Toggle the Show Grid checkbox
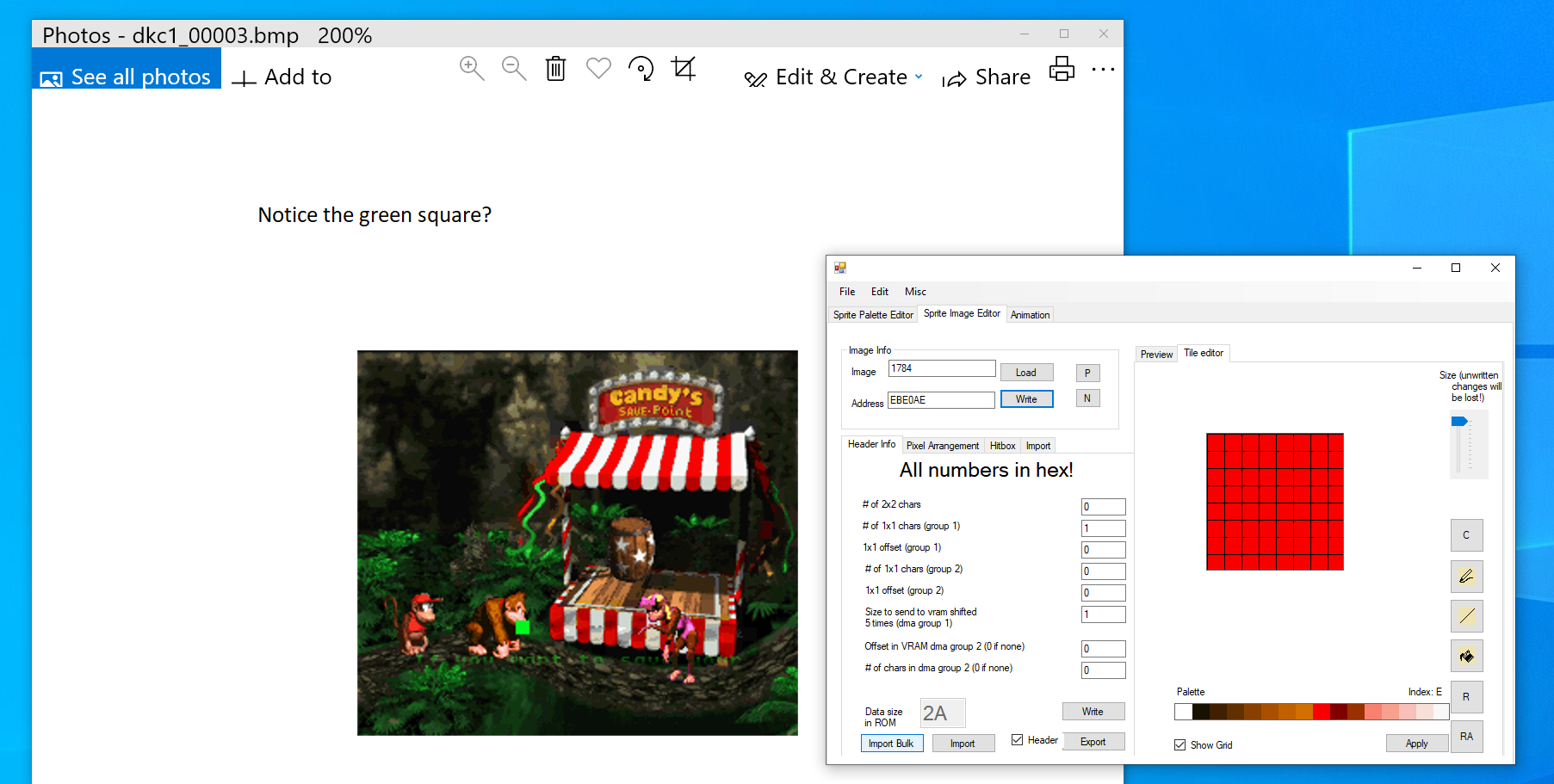 tap(1180, 745)
